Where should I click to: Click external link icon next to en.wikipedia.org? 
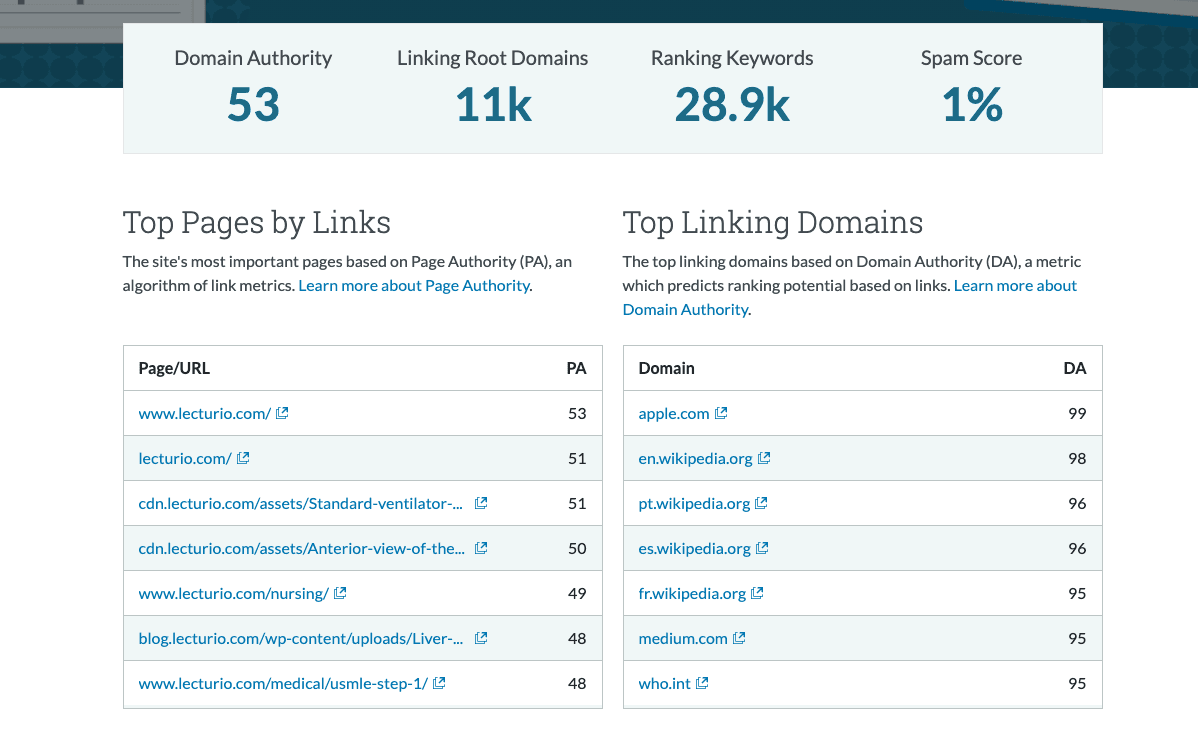[x=763, y=458]
